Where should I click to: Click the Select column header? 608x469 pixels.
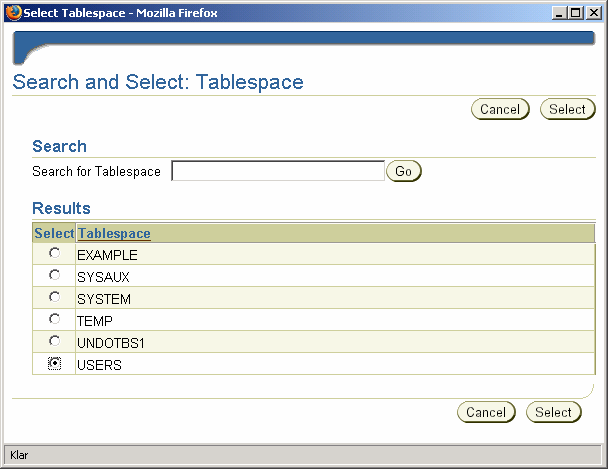tap(54, 233)
